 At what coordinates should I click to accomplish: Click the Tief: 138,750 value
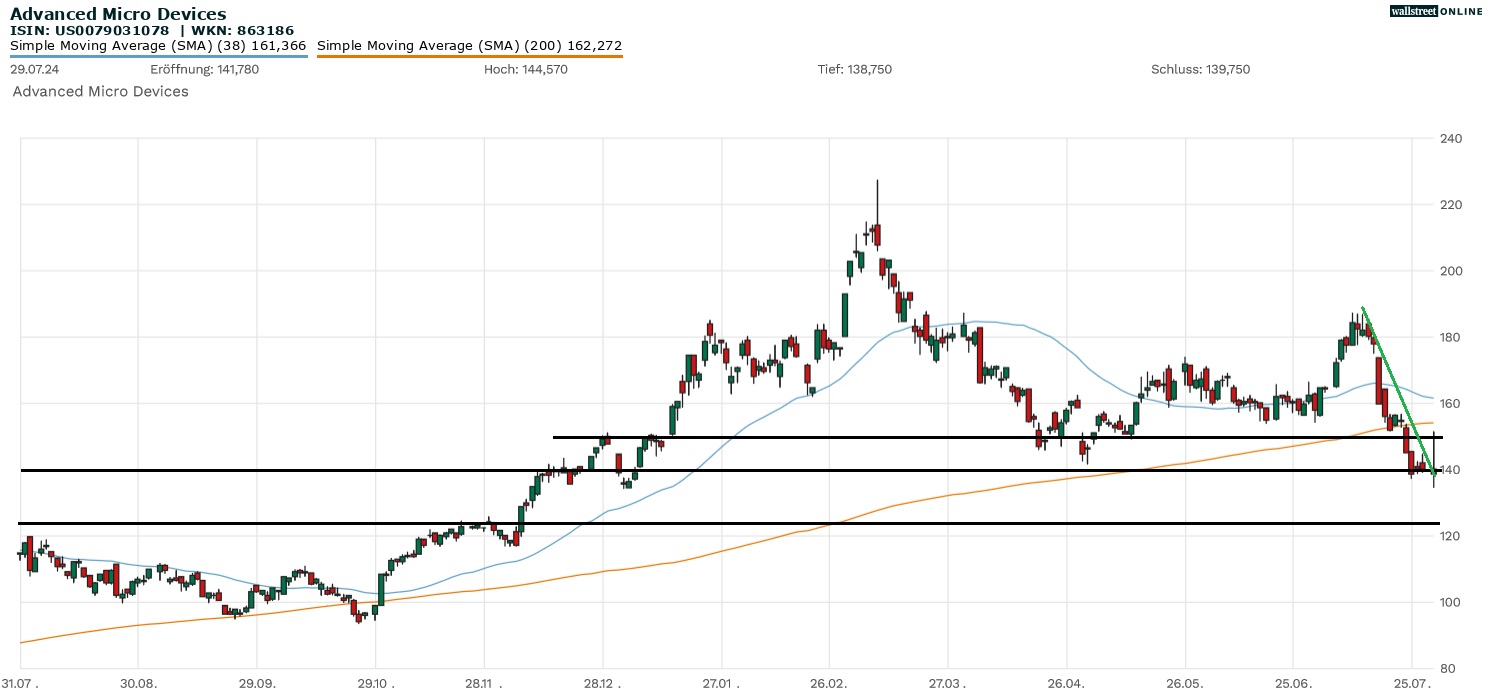point(855,70)
